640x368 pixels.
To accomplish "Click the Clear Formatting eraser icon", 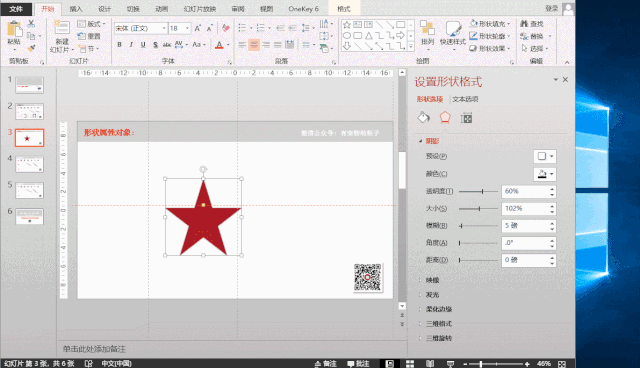I will (225, 28).
